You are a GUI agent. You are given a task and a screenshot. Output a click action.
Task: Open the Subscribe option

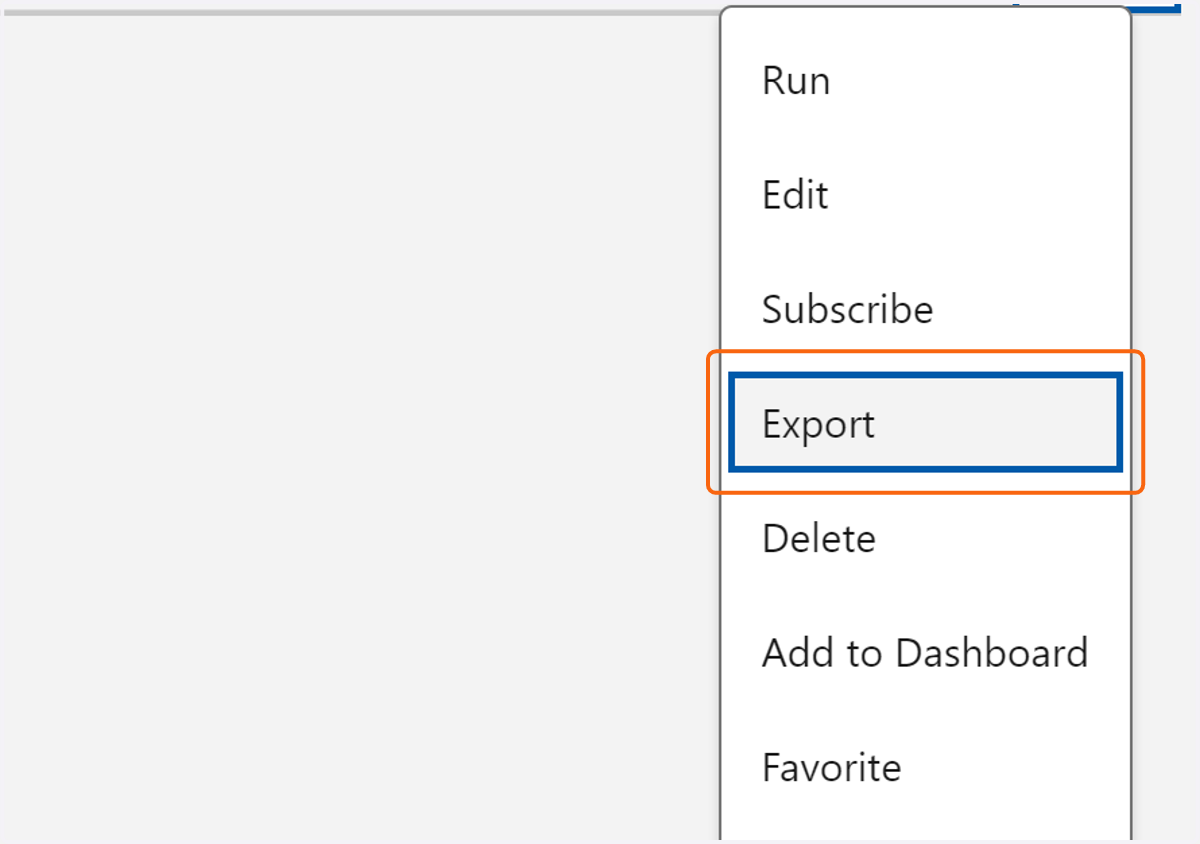pos(925,309)
